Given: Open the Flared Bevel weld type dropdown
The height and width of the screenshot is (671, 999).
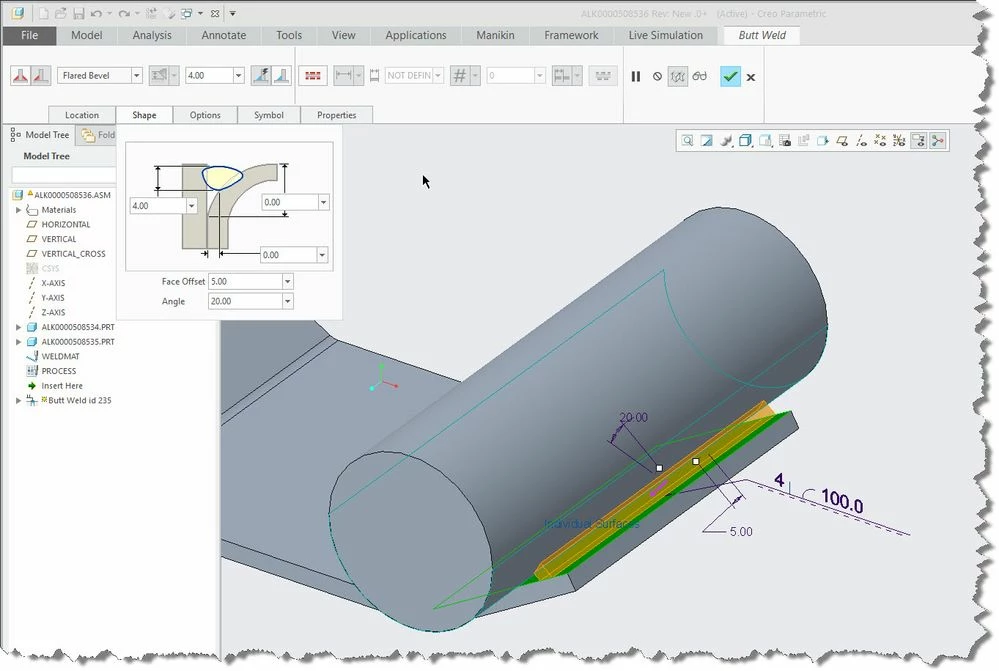Looking at the screenshot, I should 136,76.
